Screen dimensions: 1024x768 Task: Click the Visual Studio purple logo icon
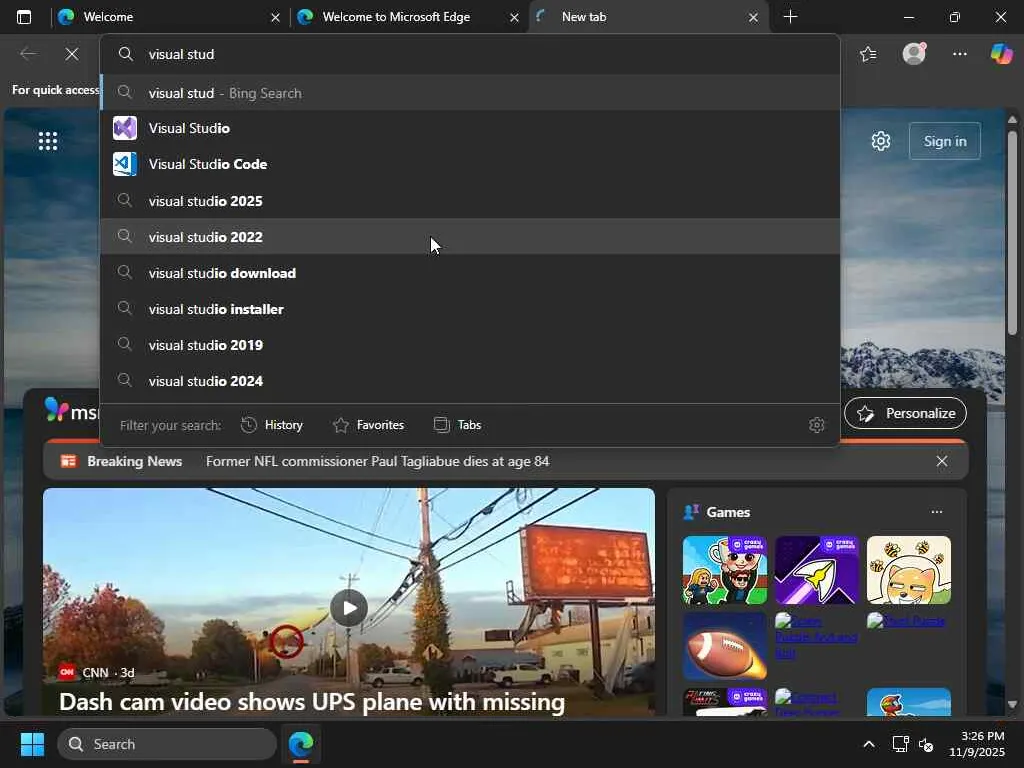(x=125, y=128)
